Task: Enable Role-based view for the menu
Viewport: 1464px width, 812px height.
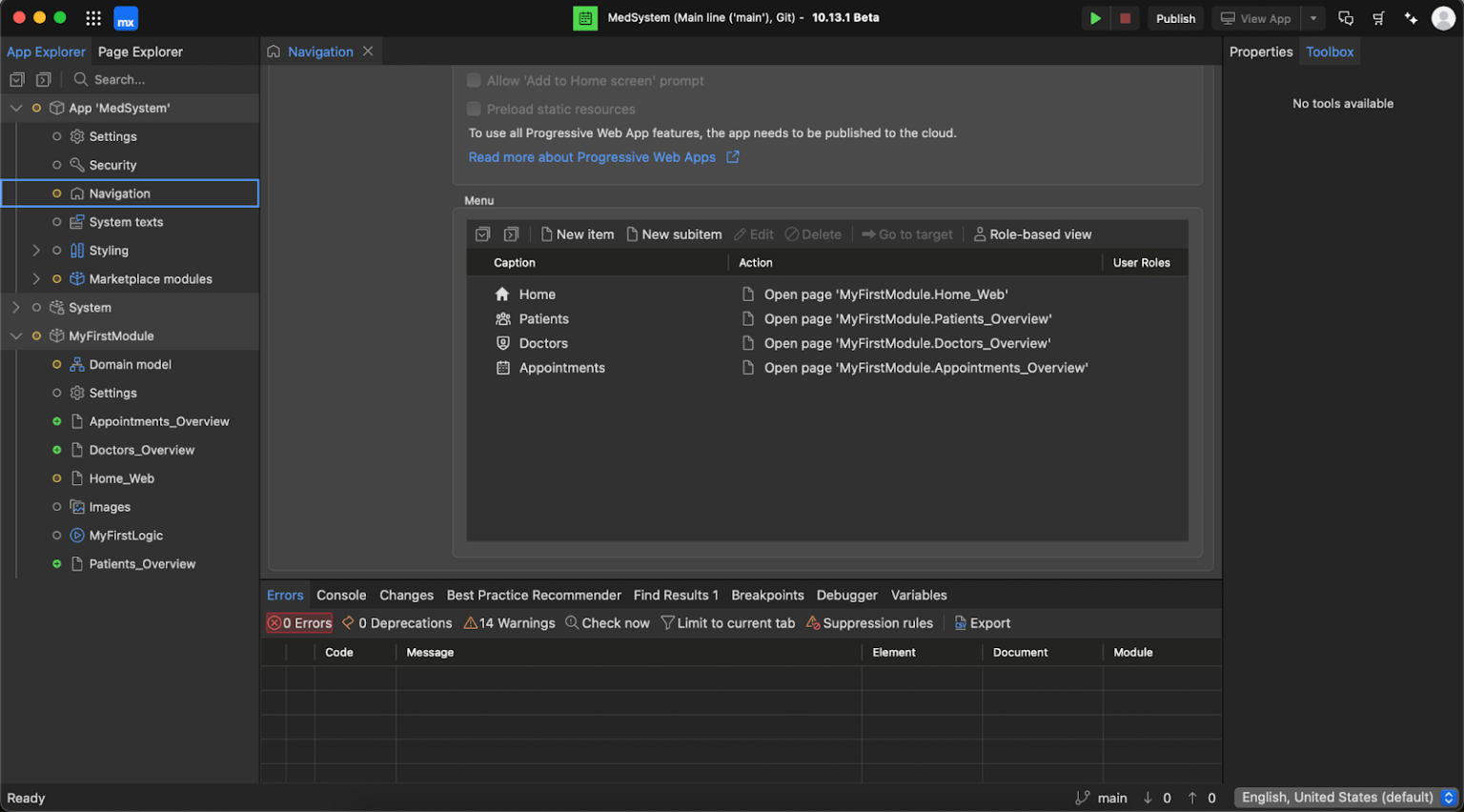Action: click(1032, 233)
